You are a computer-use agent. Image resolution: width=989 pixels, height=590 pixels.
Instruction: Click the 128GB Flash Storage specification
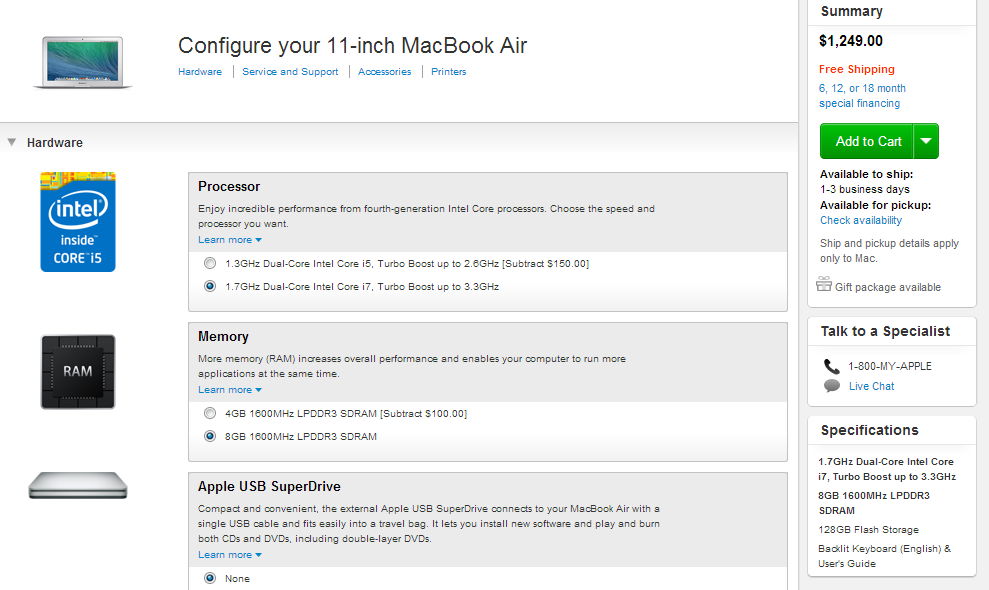[869, 529]
